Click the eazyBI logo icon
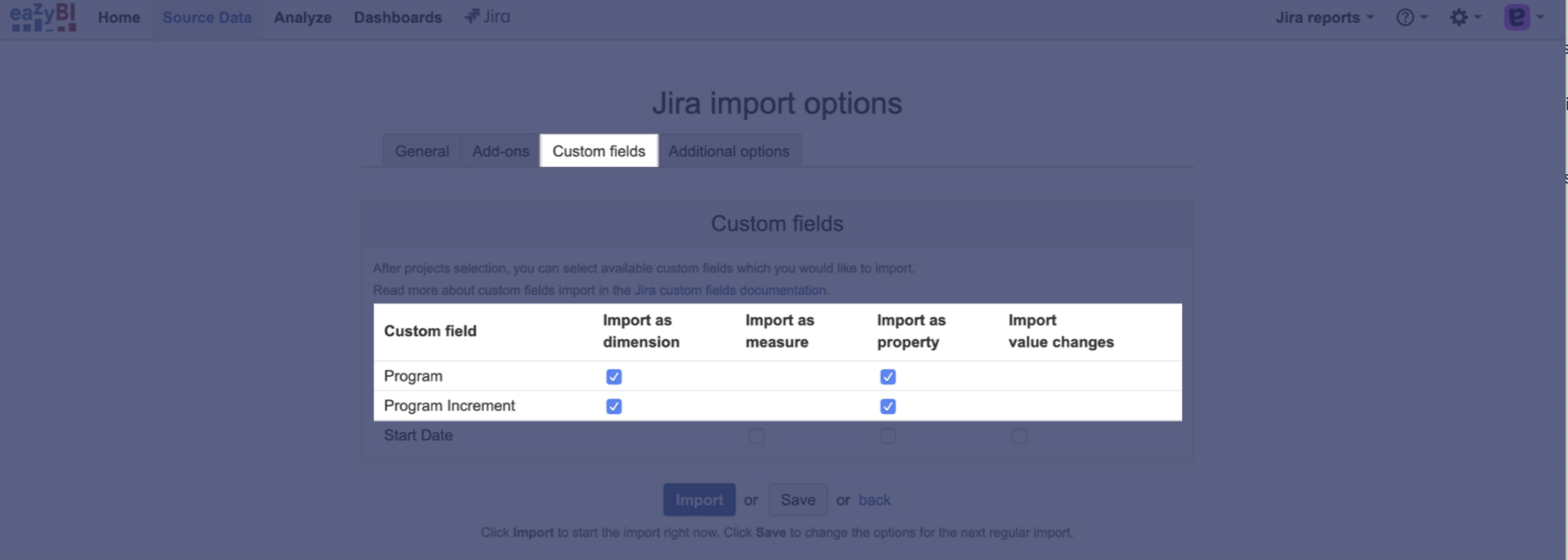Screen dimensions: 1568x560 (x=43, y=17)
